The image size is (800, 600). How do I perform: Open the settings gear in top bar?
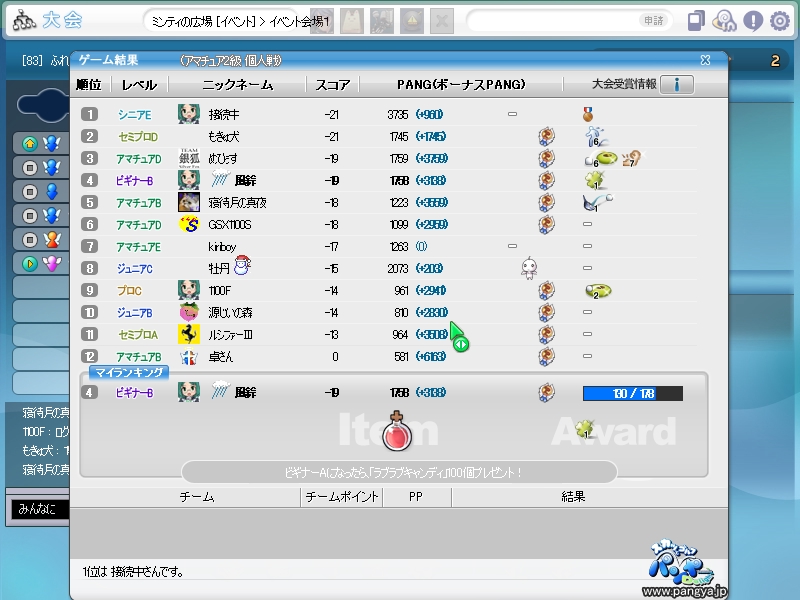tap(779, 21)
